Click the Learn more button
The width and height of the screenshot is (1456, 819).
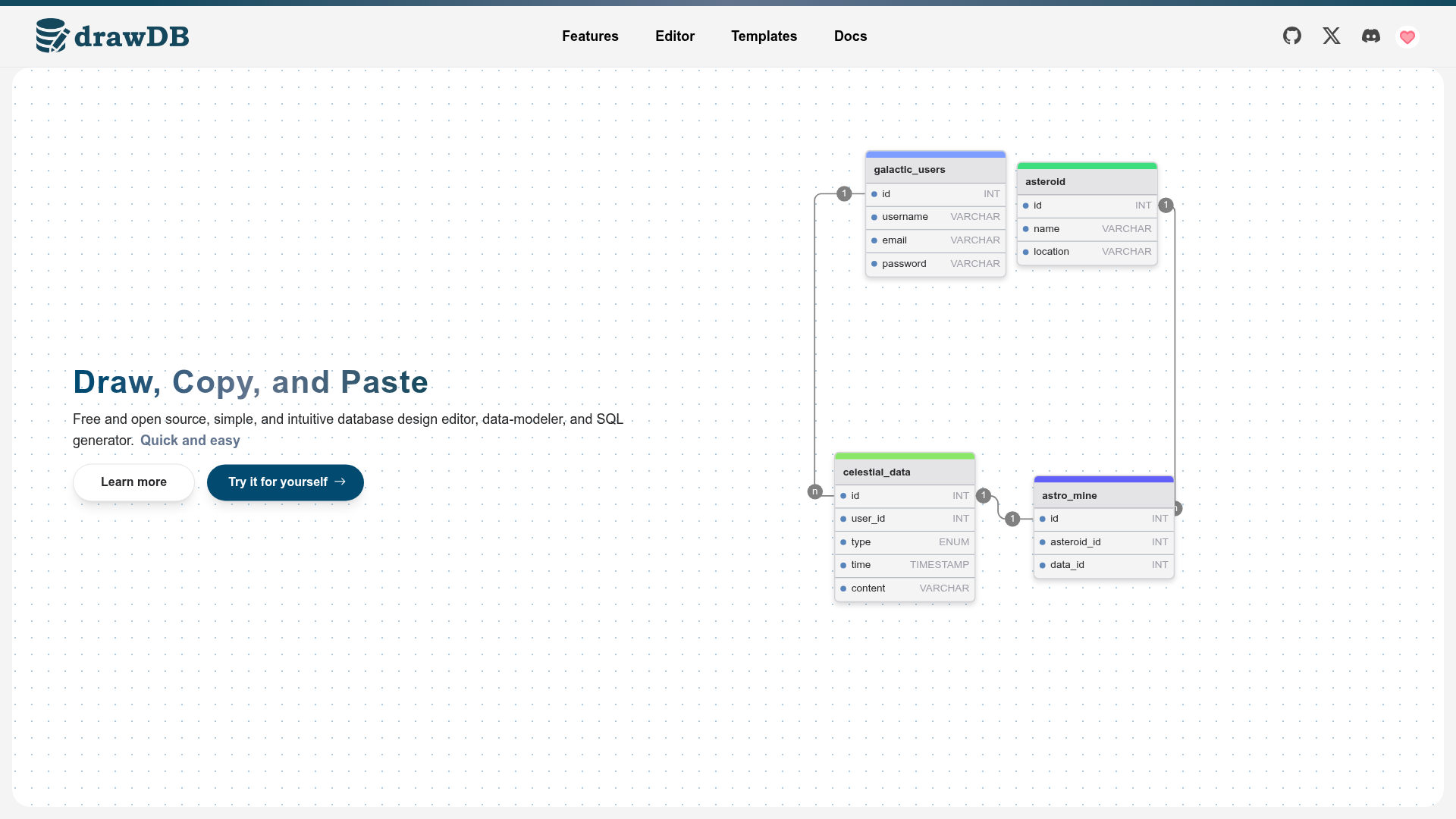pyautogui.click(x=133, y=482)
